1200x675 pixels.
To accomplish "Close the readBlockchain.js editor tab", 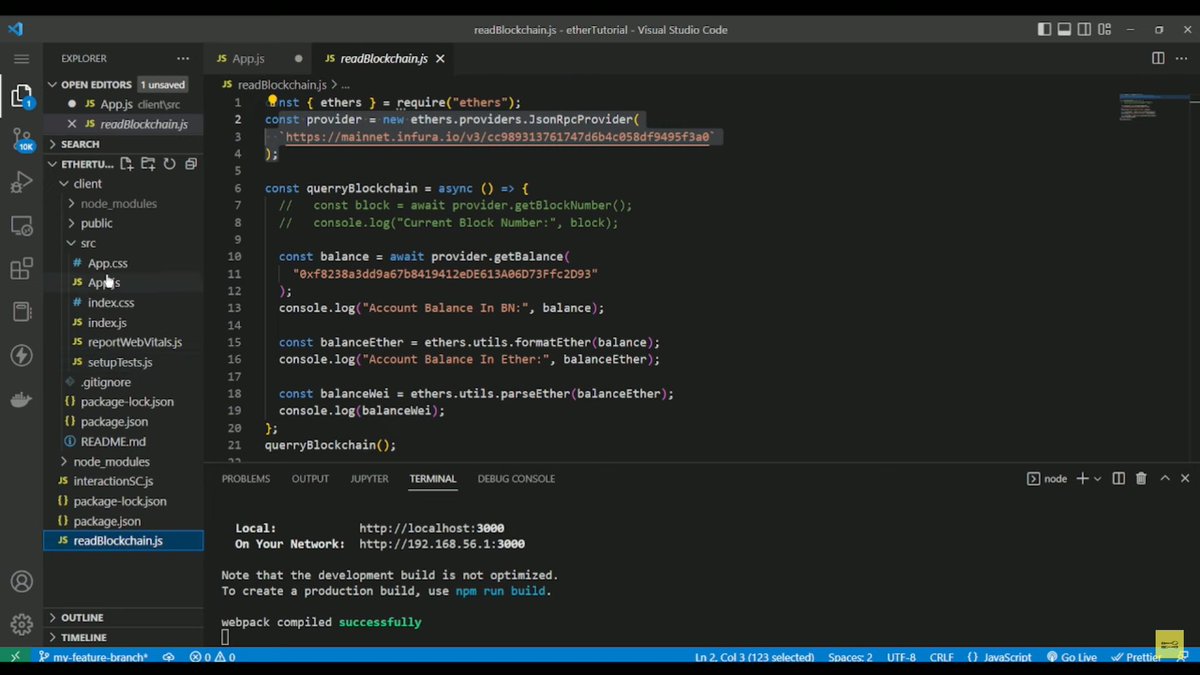I will [440, 59].
